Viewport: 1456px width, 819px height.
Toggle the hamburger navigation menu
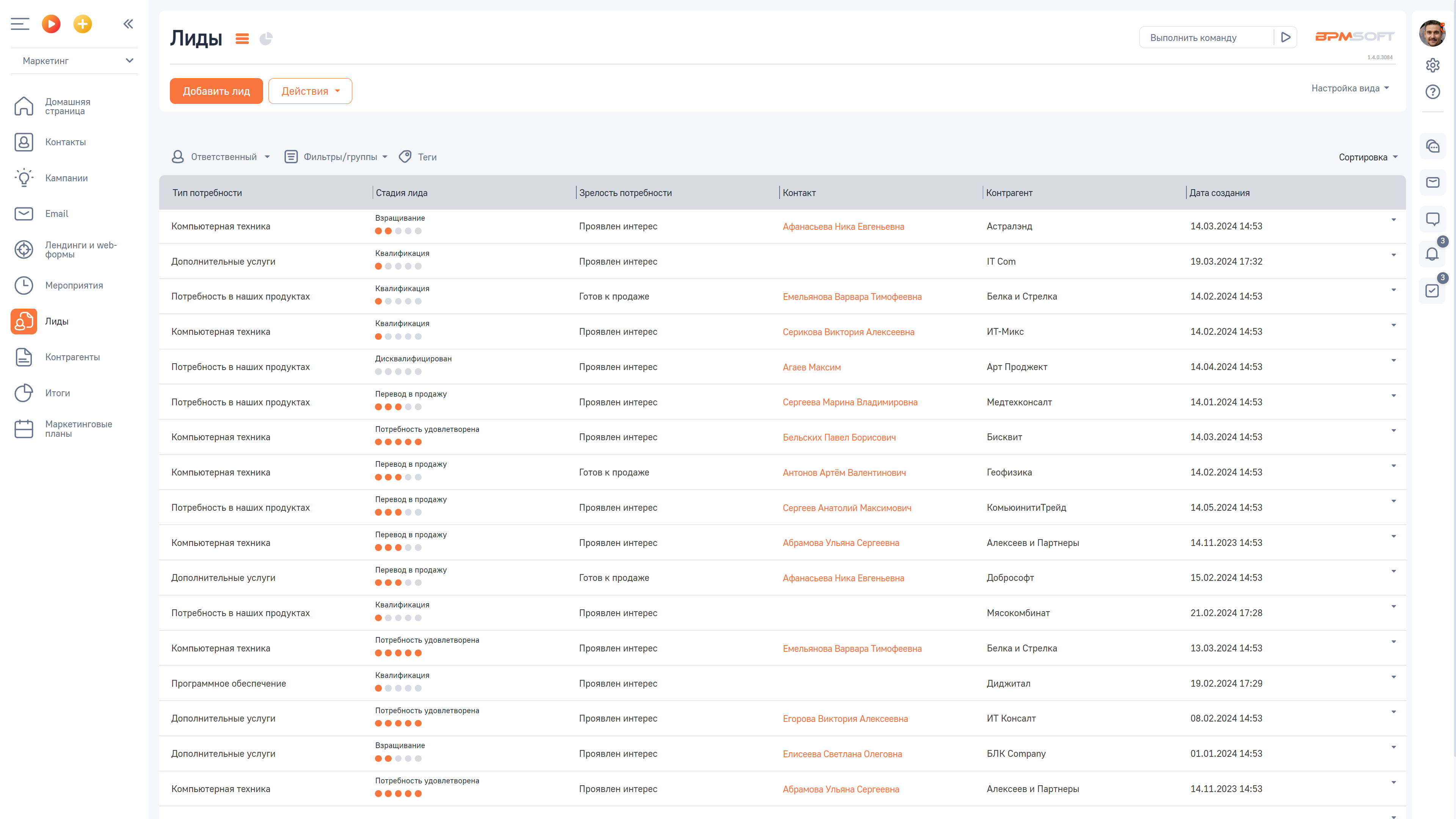point(20,24)
